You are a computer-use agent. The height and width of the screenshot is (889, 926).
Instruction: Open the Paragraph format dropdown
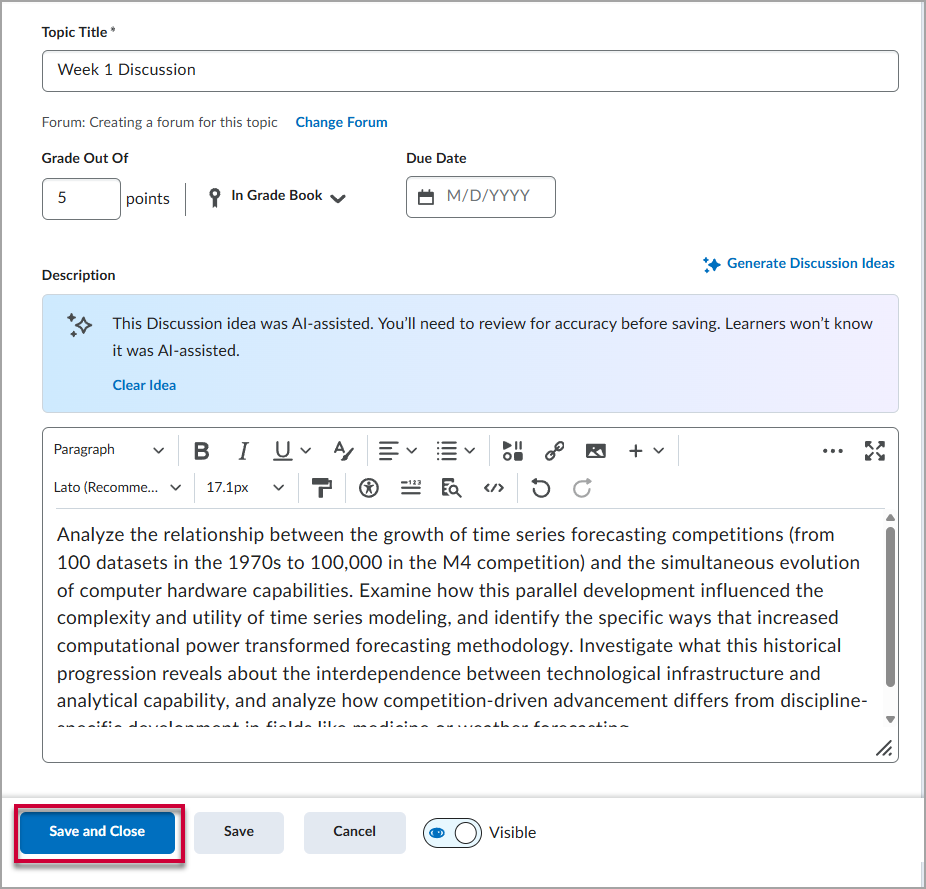[x=109, y=450]
